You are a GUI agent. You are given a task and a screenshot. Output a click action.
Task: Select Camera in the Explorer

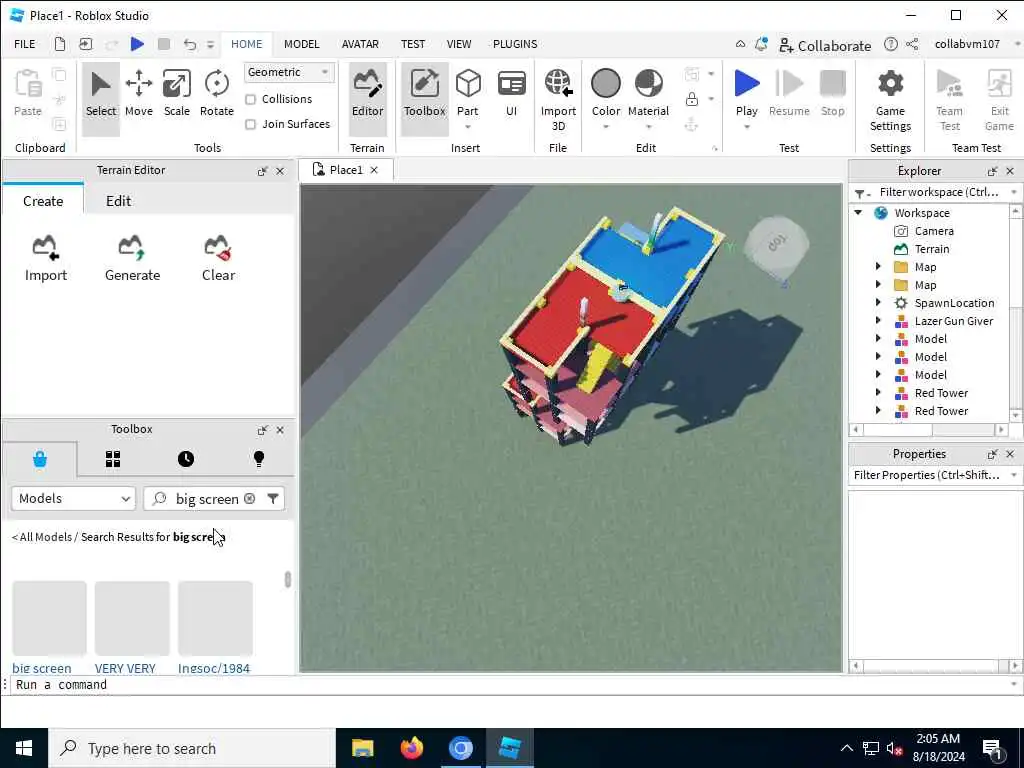coord(933,231)
